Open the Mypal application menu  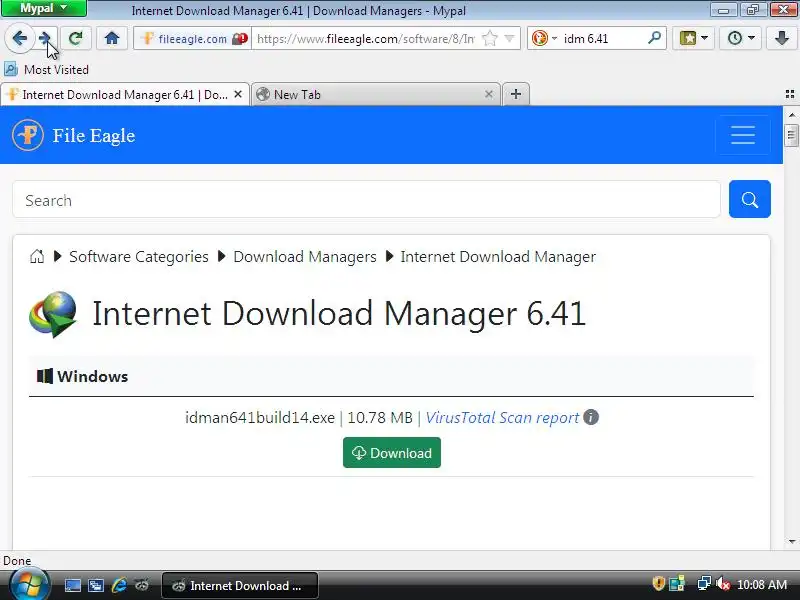[43, 8]
